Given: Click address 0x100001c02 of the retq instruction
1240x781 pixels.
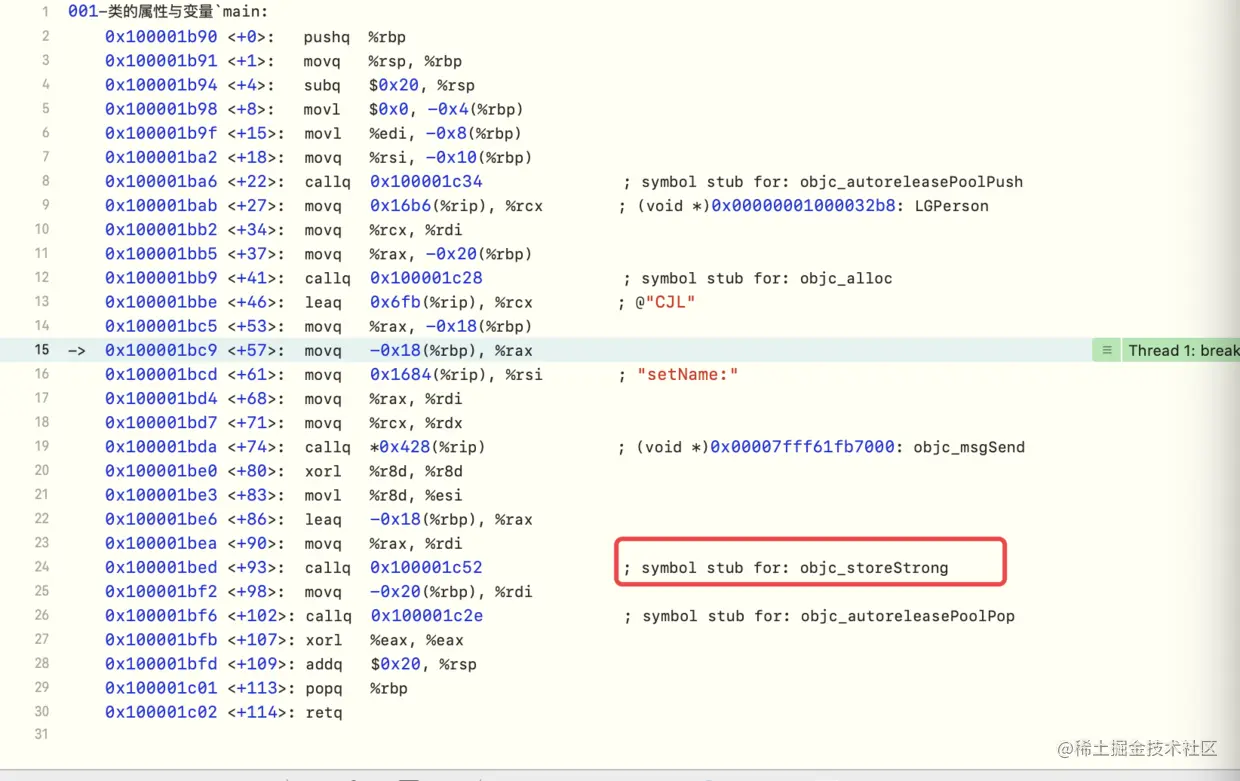Looking at the screenshot, I should 161,712.
